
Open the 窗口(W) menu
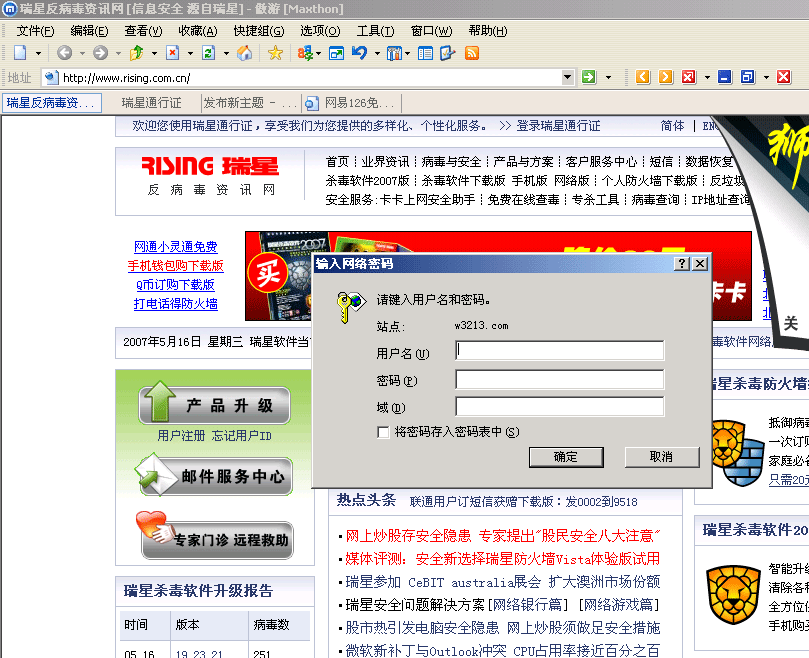click(431, 31)
